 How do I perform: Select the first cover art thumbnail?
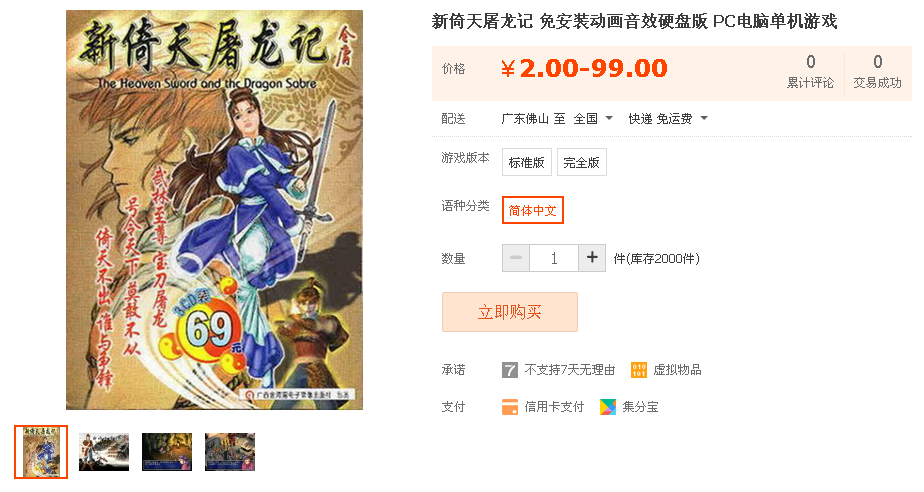41,452
